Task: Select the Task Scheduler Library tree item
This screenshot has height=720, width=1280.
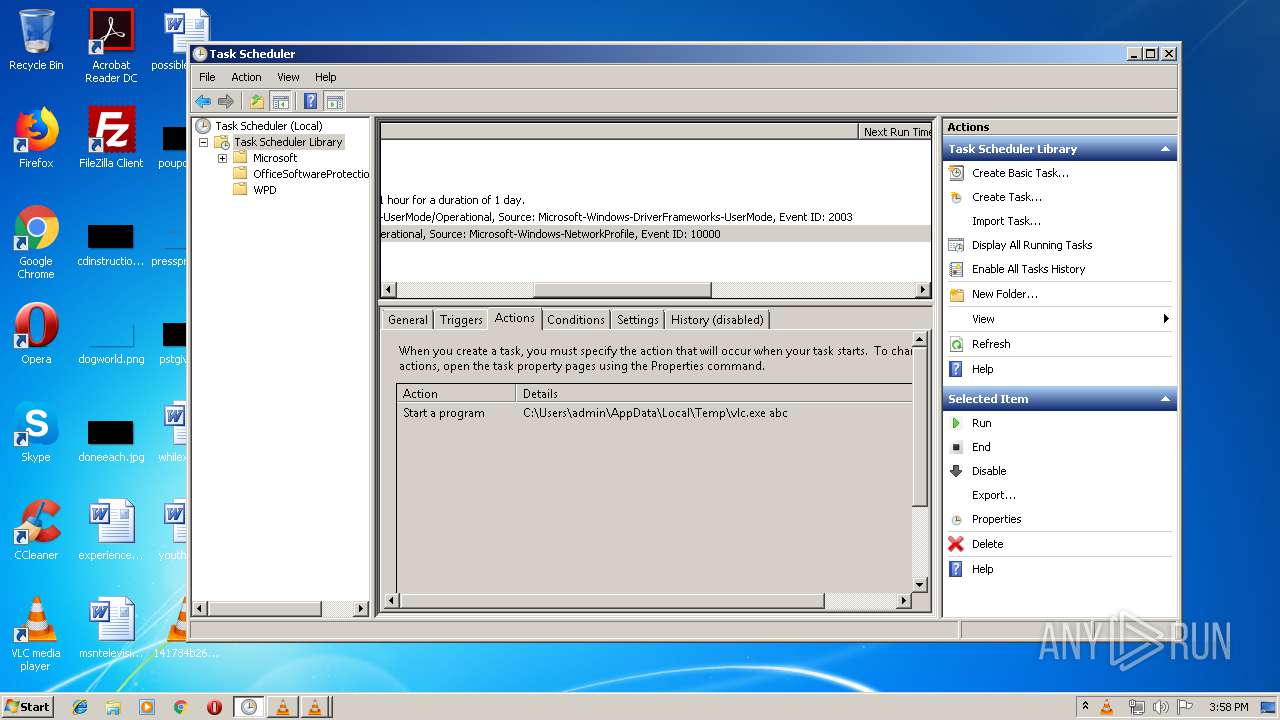Action: 288,142
